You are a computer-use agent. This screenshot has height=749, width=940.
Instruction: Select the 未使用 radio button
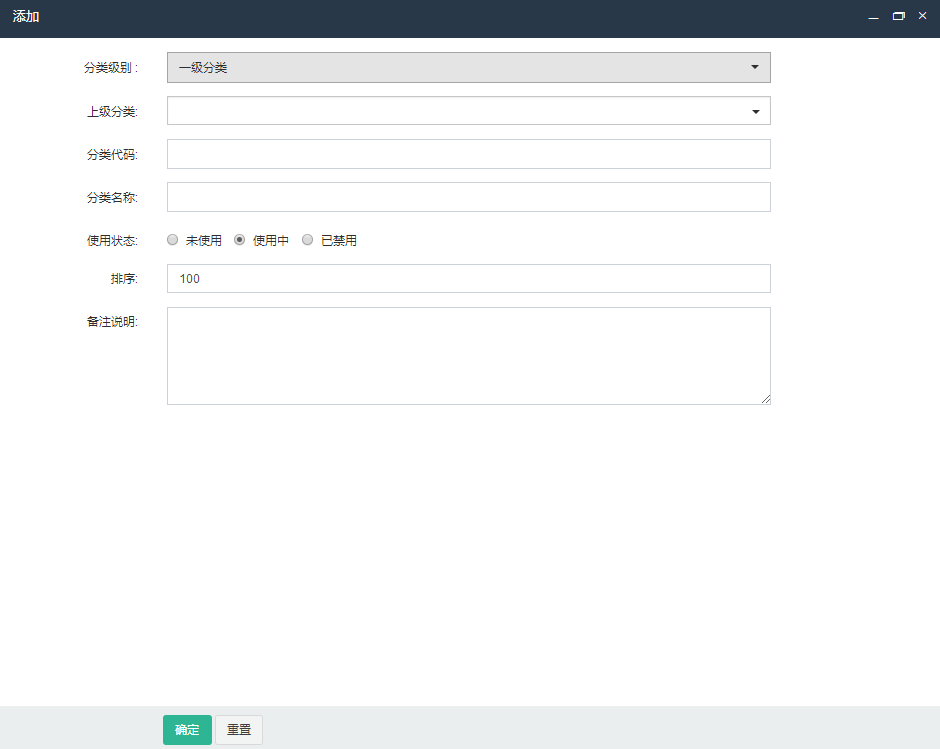click(173, 240)
